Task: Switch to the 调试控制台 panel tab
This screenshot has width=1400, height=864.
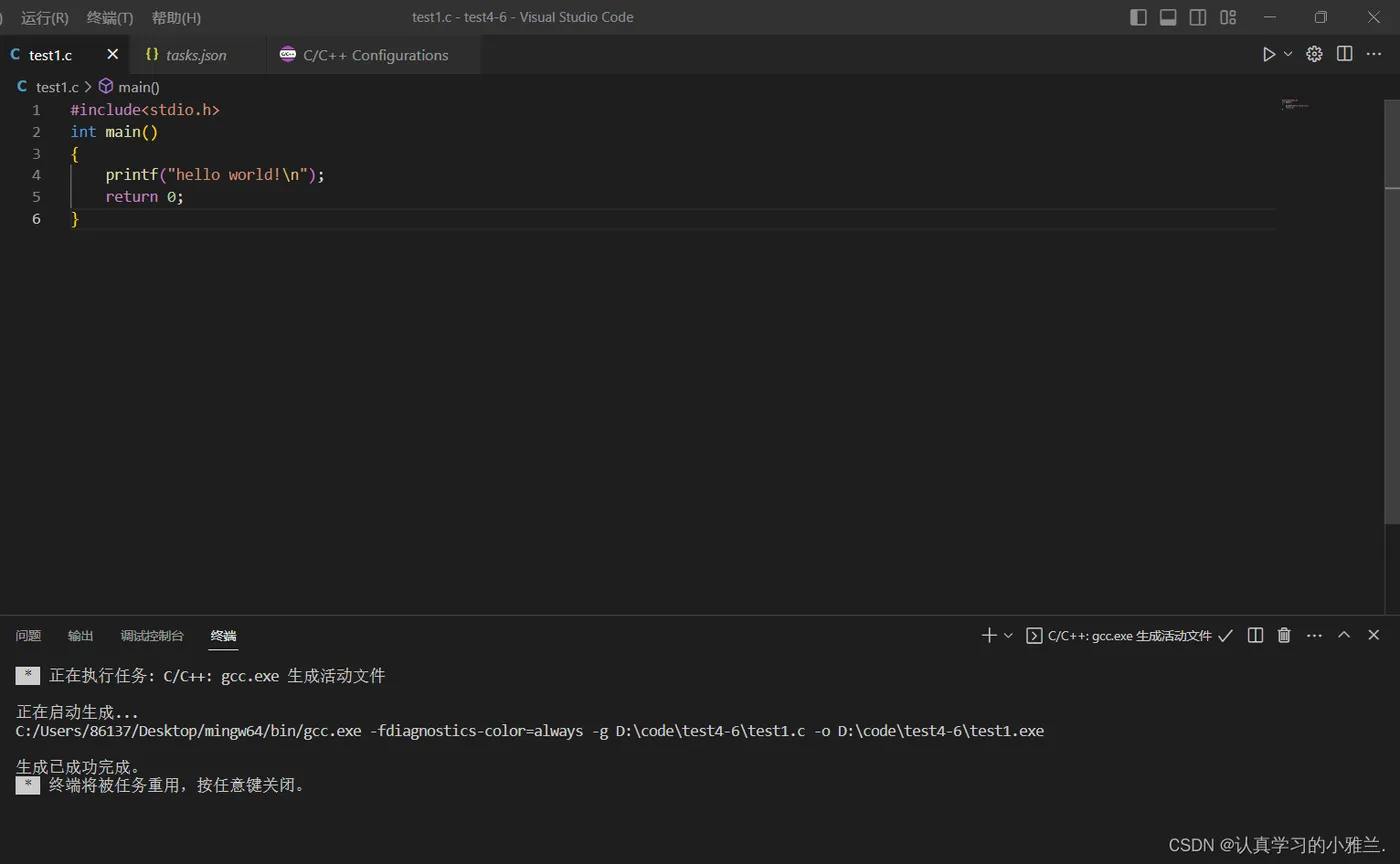Action: [x=152, y=636]
